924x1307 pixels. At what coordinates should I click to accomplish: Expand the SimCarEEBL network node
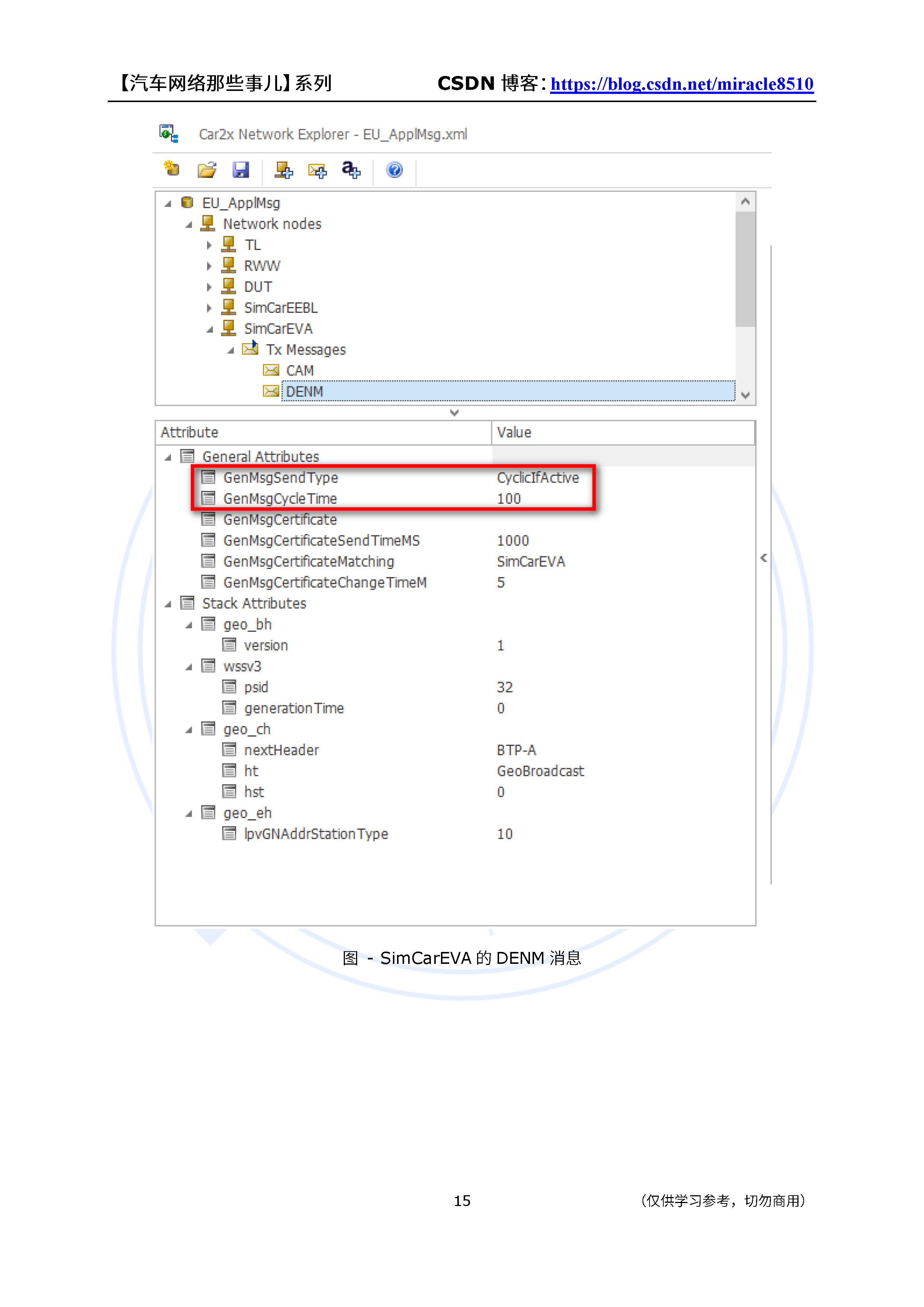209,308
